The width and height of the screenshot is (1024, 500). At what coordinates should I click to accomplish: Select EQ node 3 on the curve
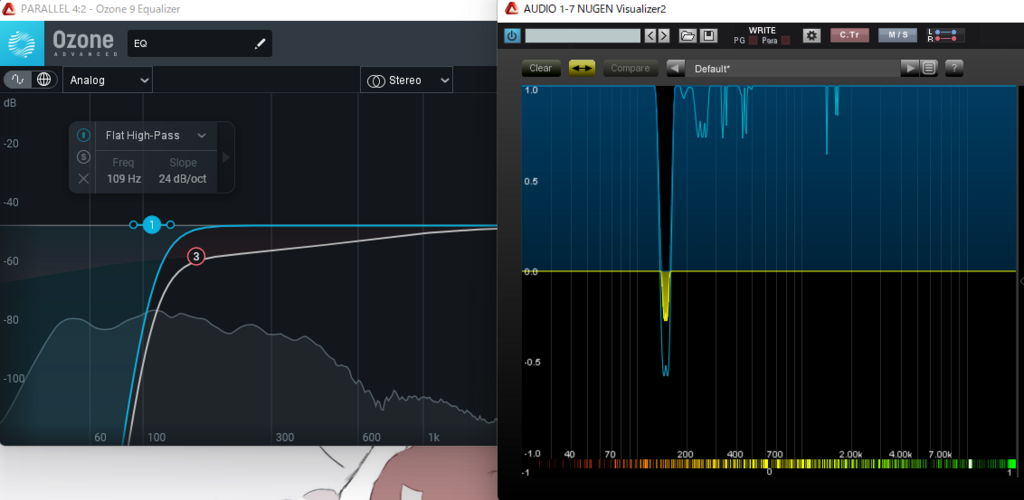pos(196,257)
